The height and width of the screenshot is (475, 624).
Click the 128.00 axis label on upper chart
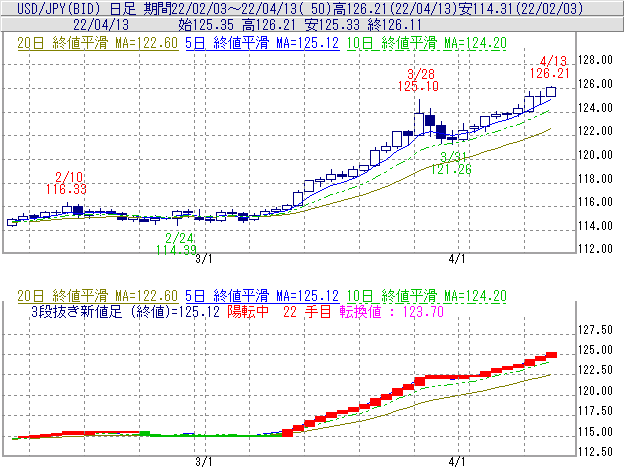coord(595,60)
